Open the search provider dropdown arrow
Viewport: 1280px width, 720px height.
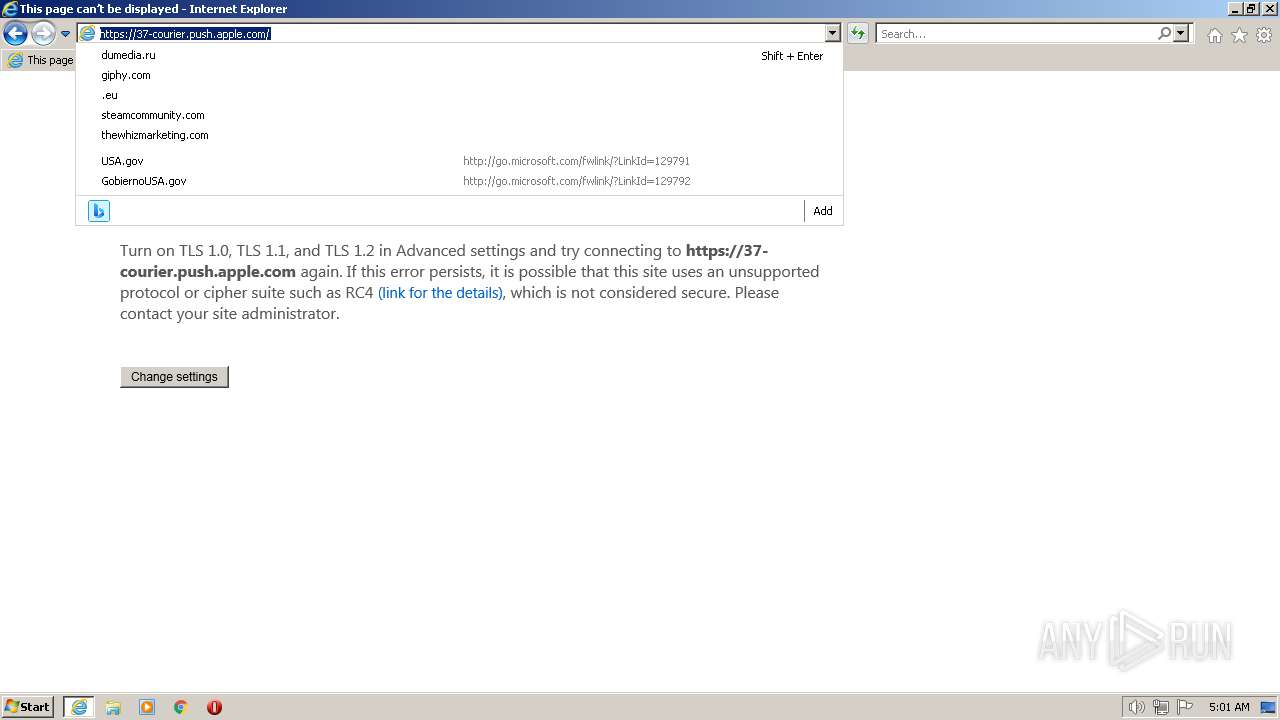tap(1181, 33)
